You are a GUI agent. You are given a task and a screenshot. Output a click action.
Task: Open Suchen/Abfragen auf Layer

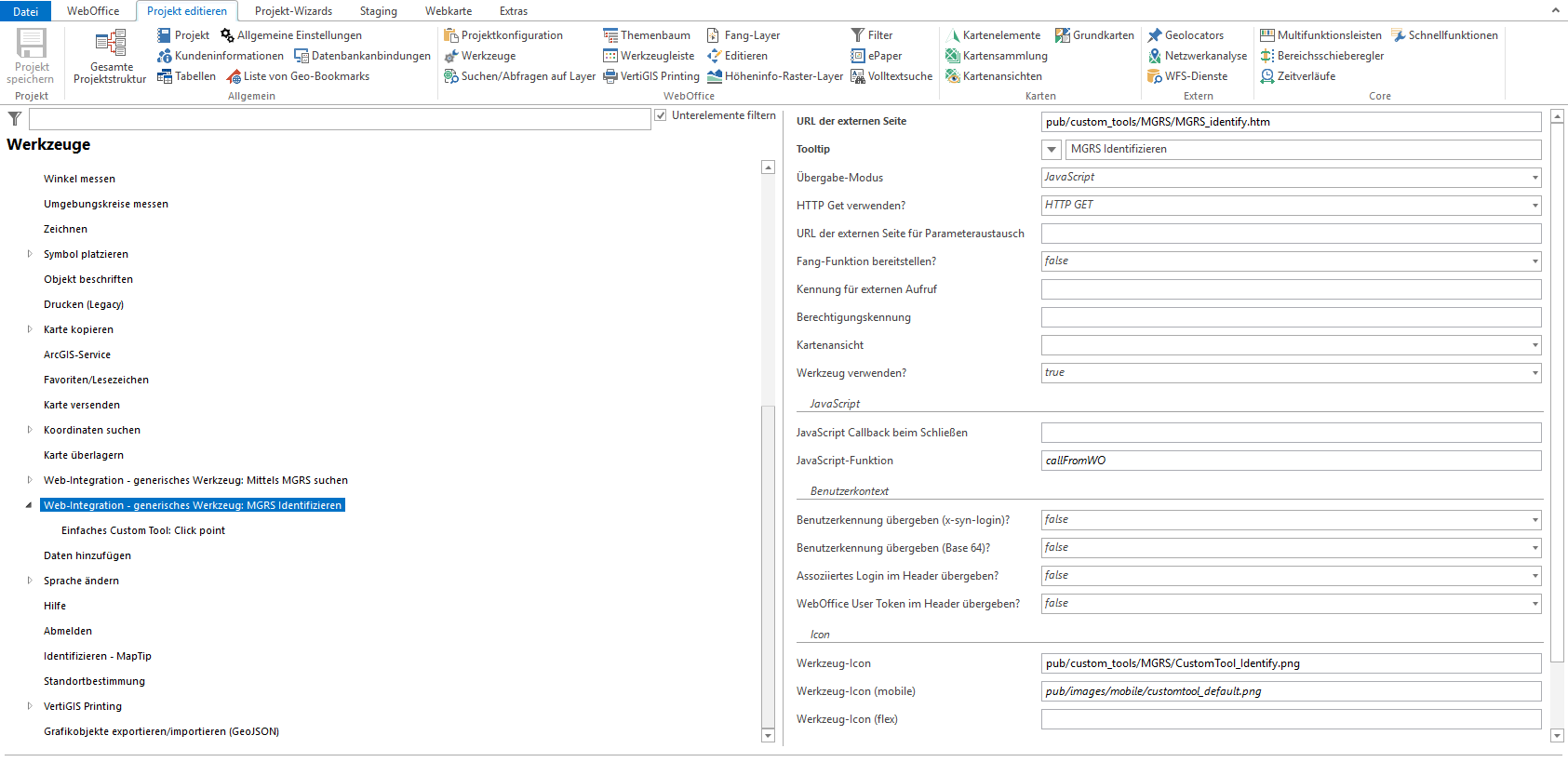(519, 76)
